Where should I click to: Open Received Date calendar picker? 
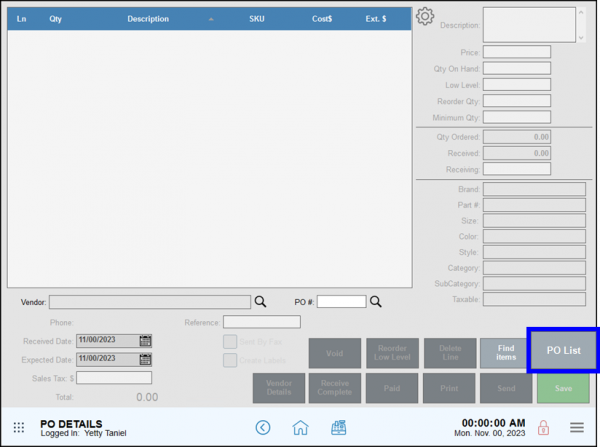[x=145, y=341]
